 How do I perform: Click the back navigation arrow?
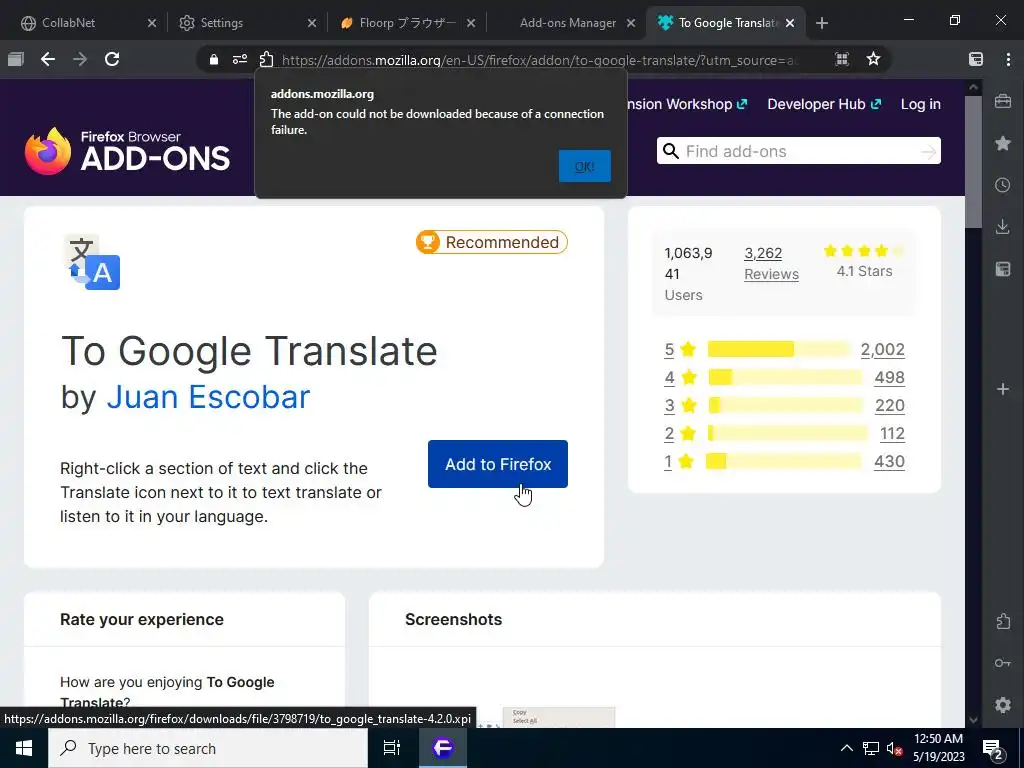coord(48,59)
